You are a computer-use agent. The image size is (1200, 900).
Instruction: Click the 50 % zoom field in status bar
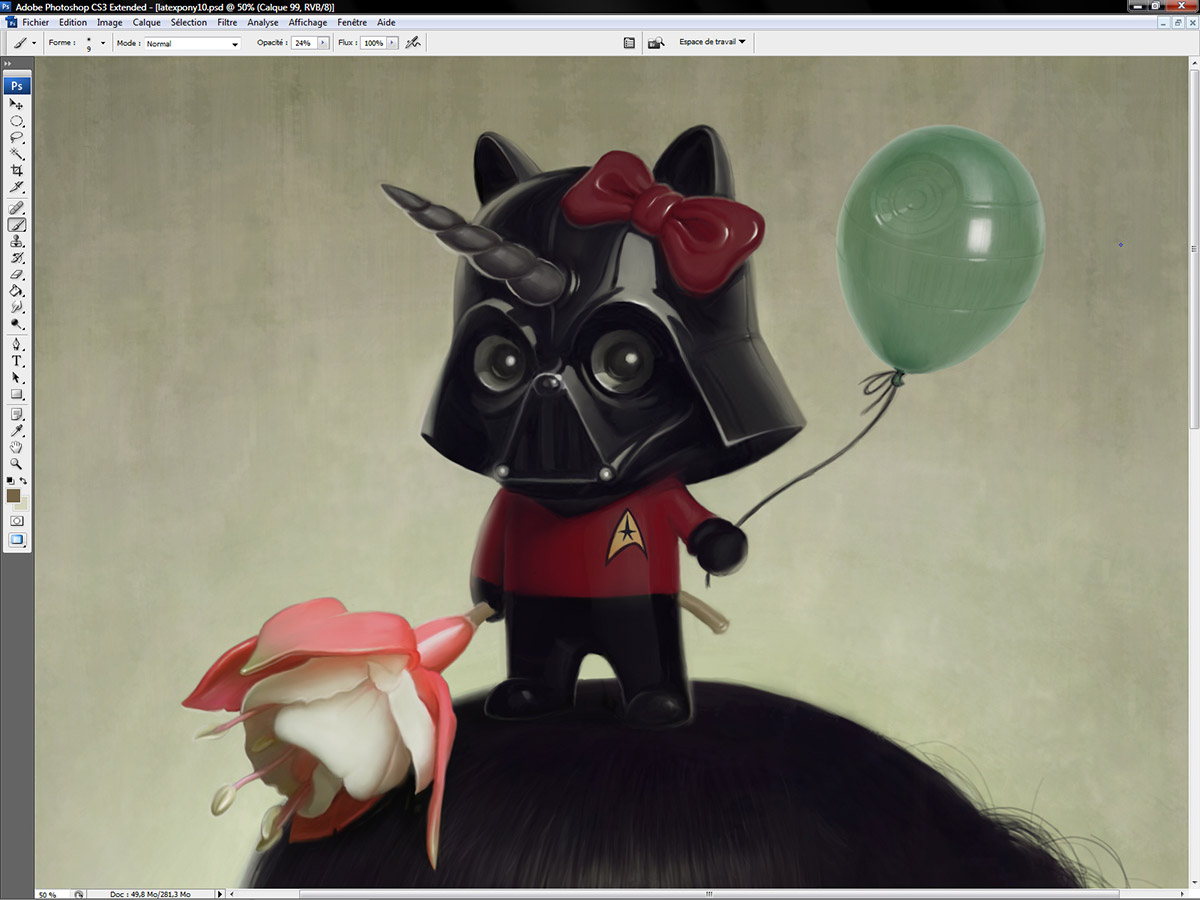53,894
